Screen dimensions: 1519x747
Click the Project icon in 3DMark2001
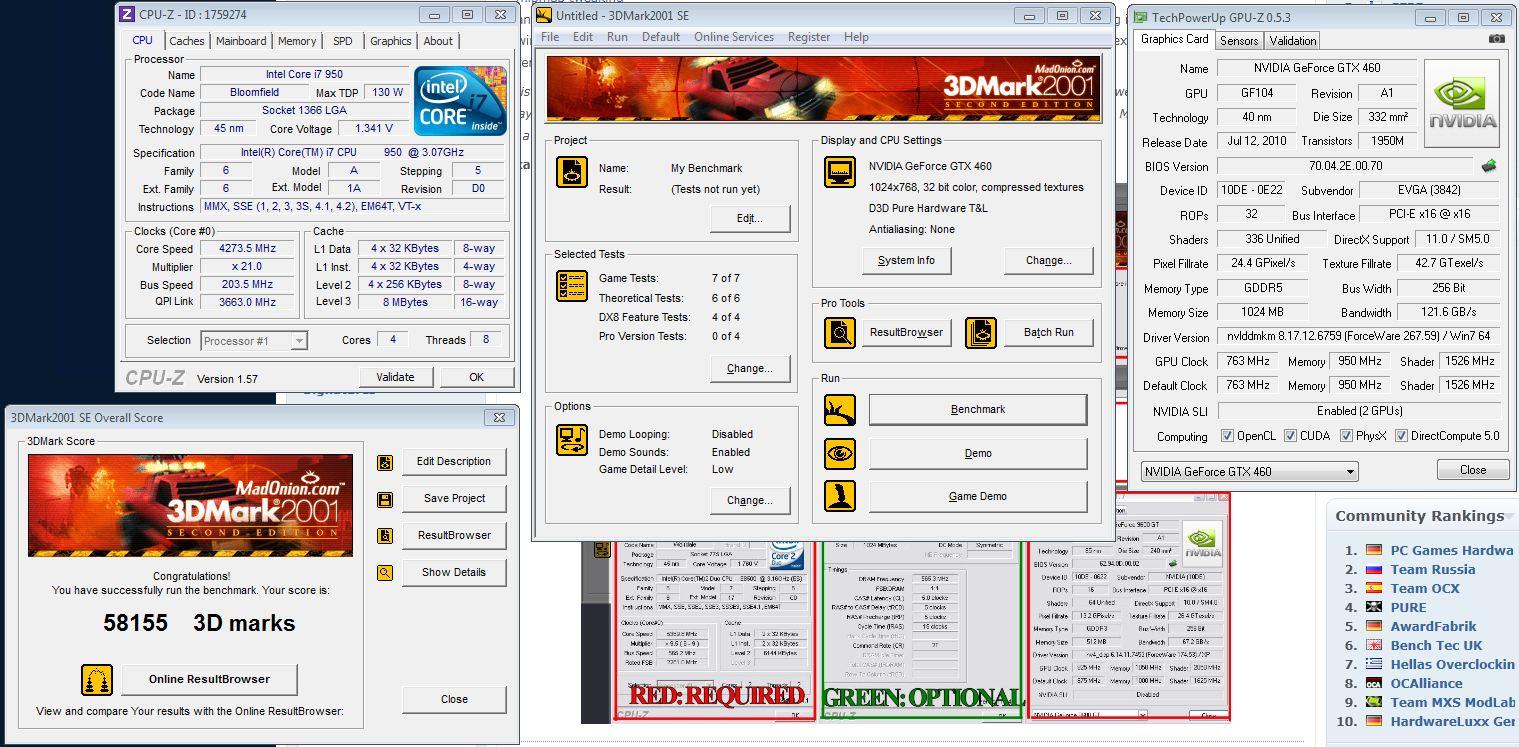point(572,172)
